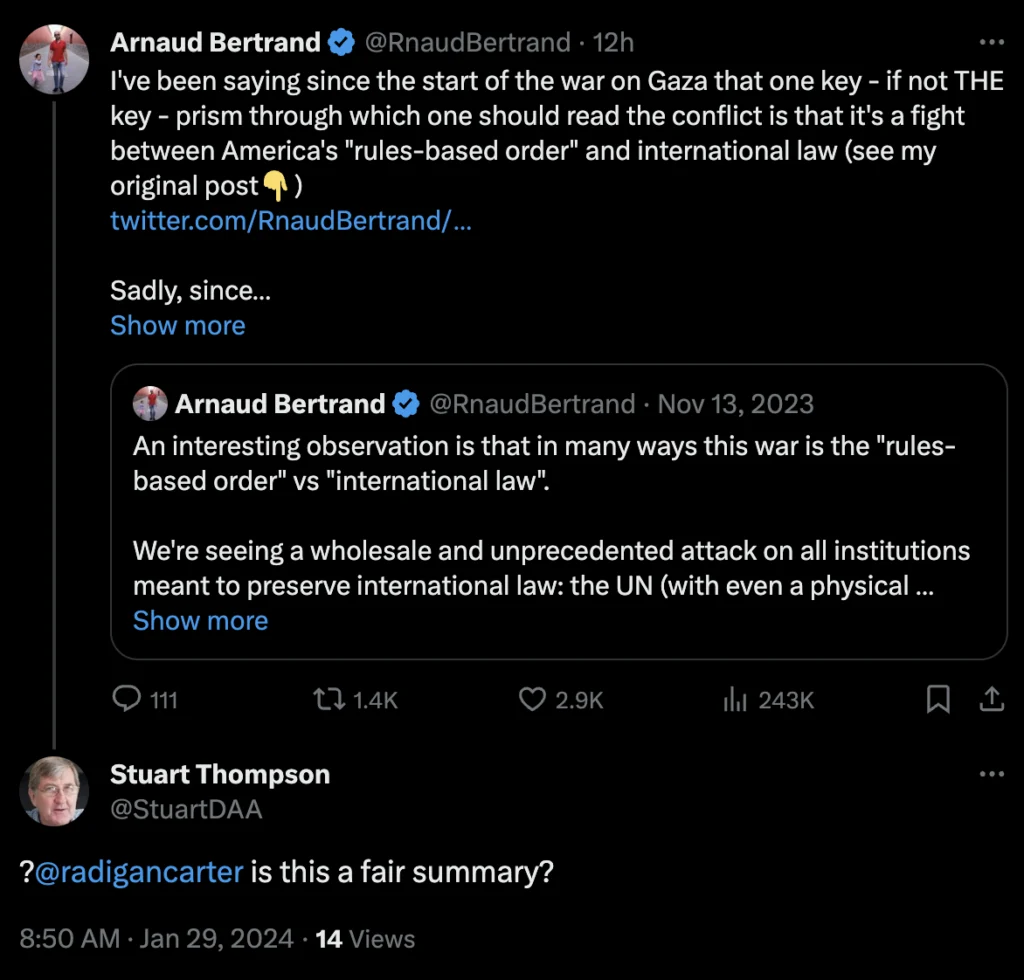Click the Arnaud Bertrand author name
This screenshot has height=980, width=1024.
click(x=215, y=43)
